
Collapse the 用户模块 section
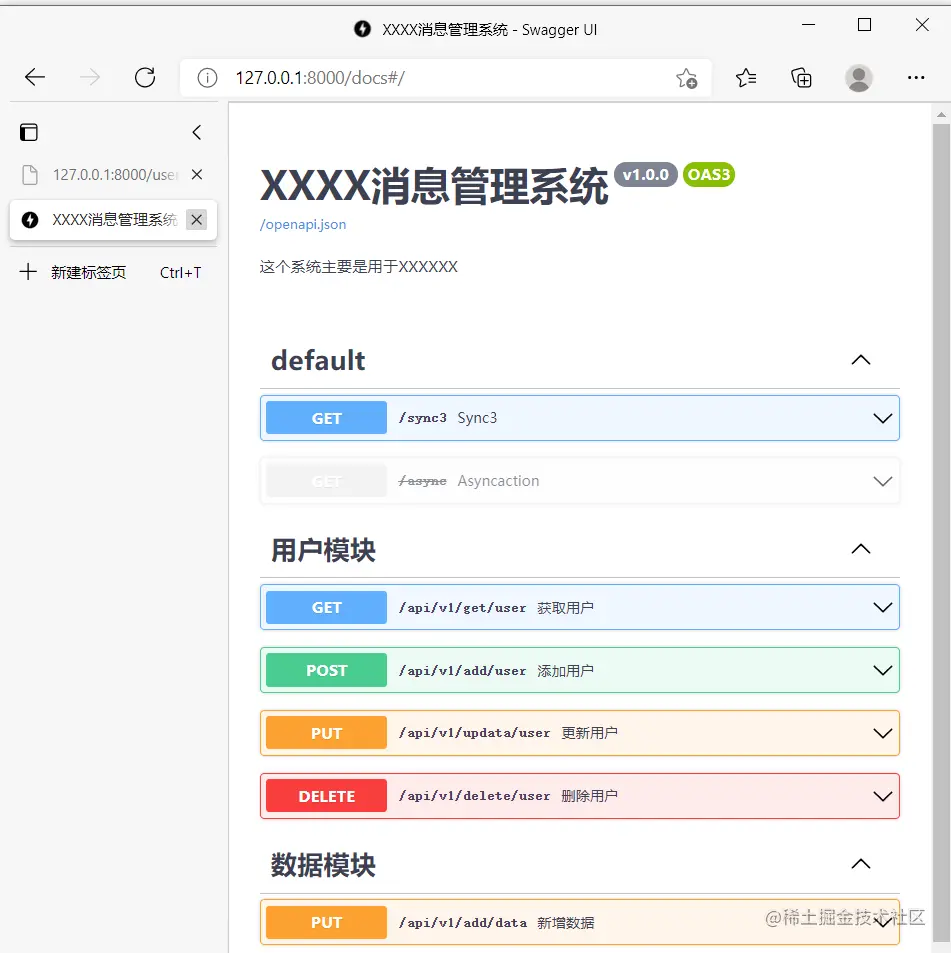(x=860, y=549)
